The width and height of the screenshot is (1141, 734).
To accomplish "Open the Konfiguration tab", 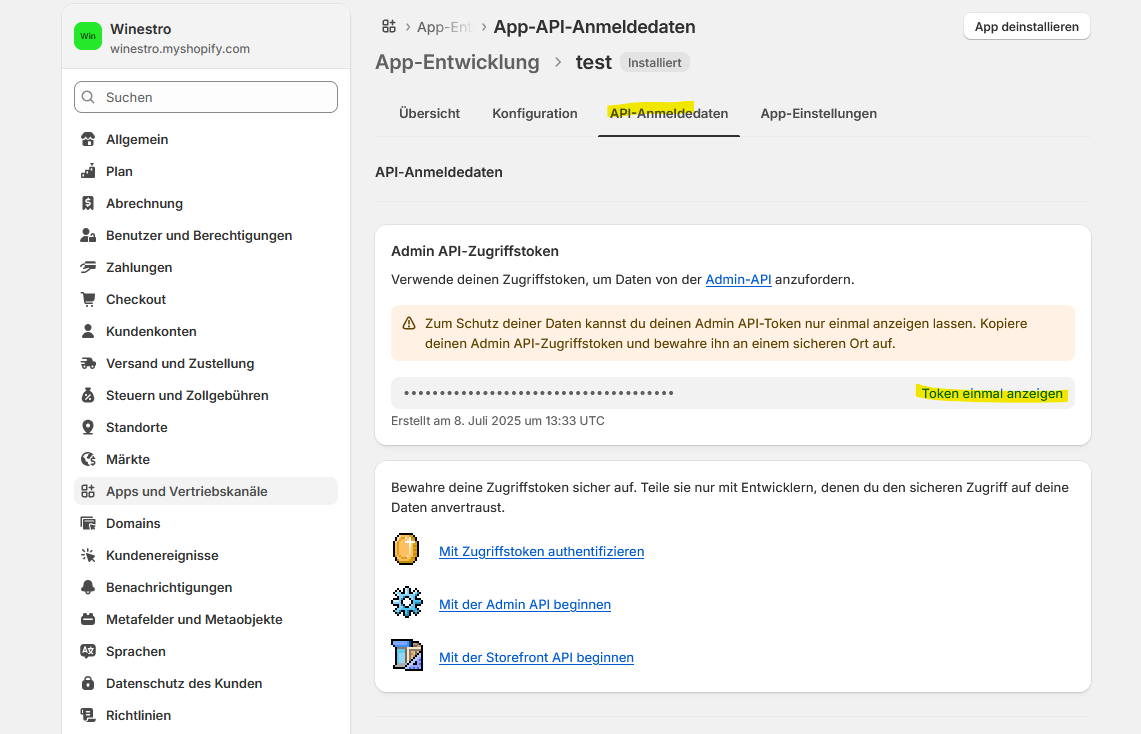I will [534, 113].
